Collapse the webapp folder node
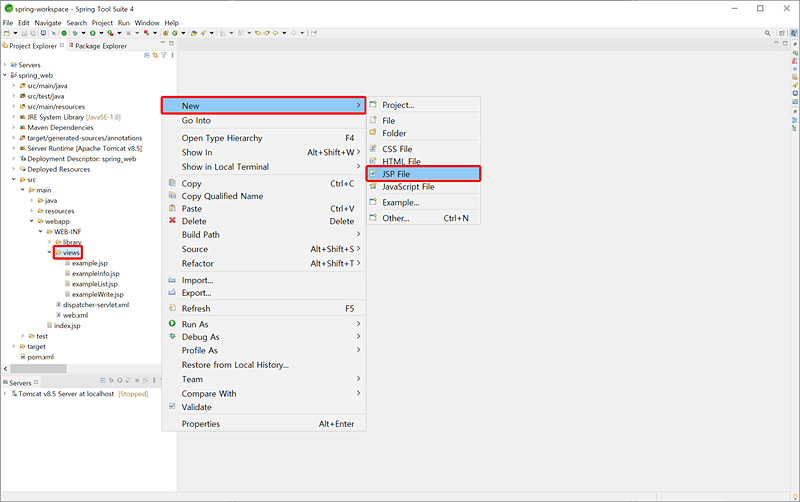This screenshot has width=800, height=502. 32,221
